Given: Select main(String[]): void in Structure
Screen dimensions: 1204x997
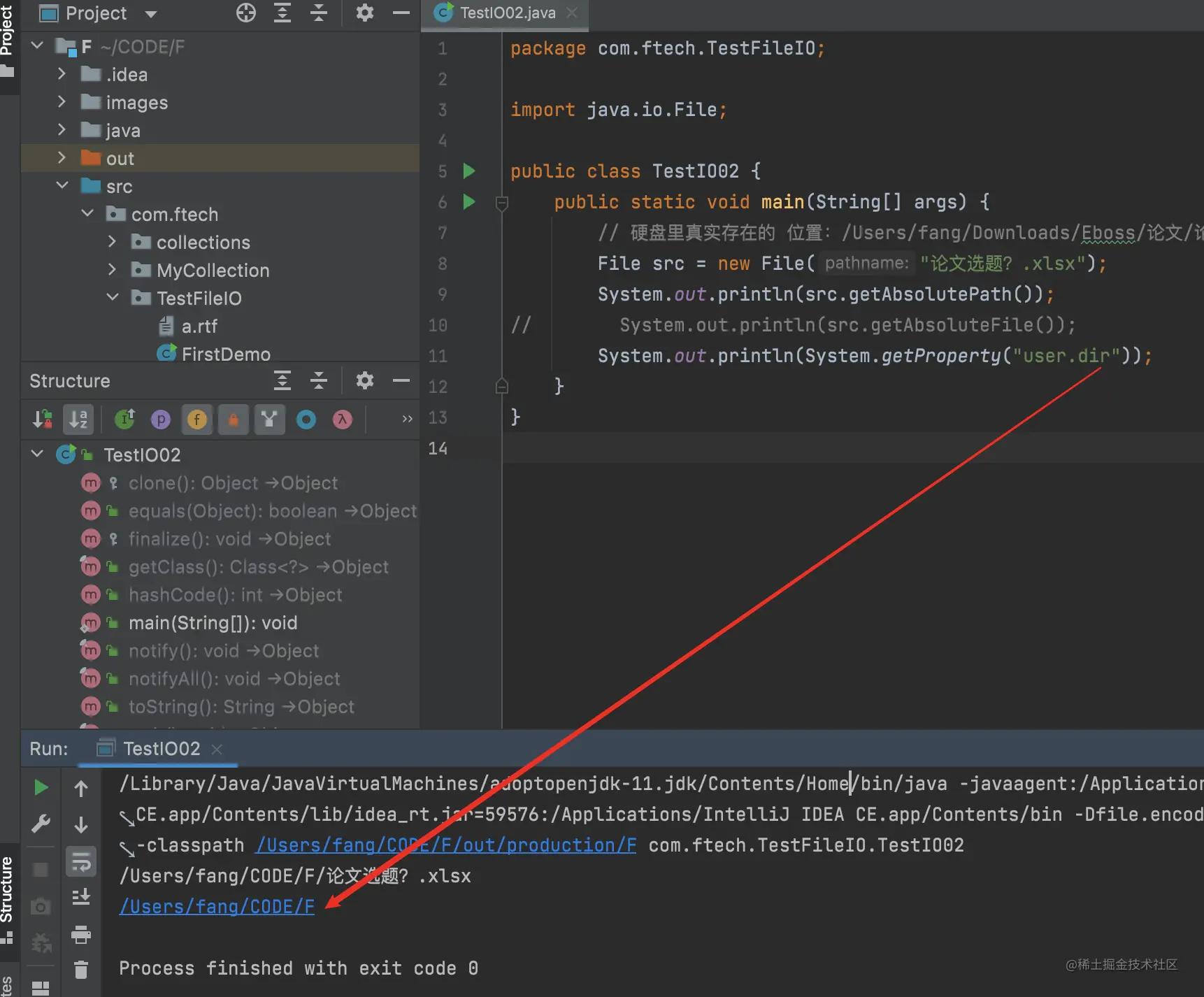Looking at the screenshot, I should 213,623.
